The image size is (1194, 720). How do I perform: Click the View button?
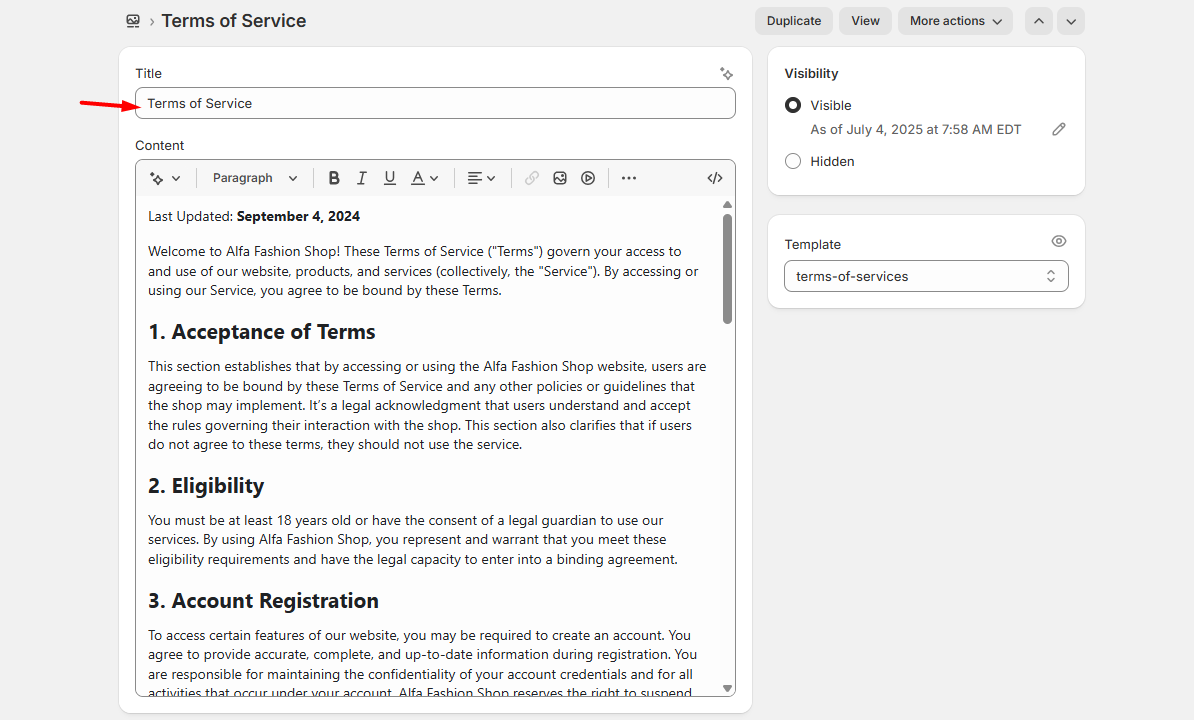click(x=865, y=21)
